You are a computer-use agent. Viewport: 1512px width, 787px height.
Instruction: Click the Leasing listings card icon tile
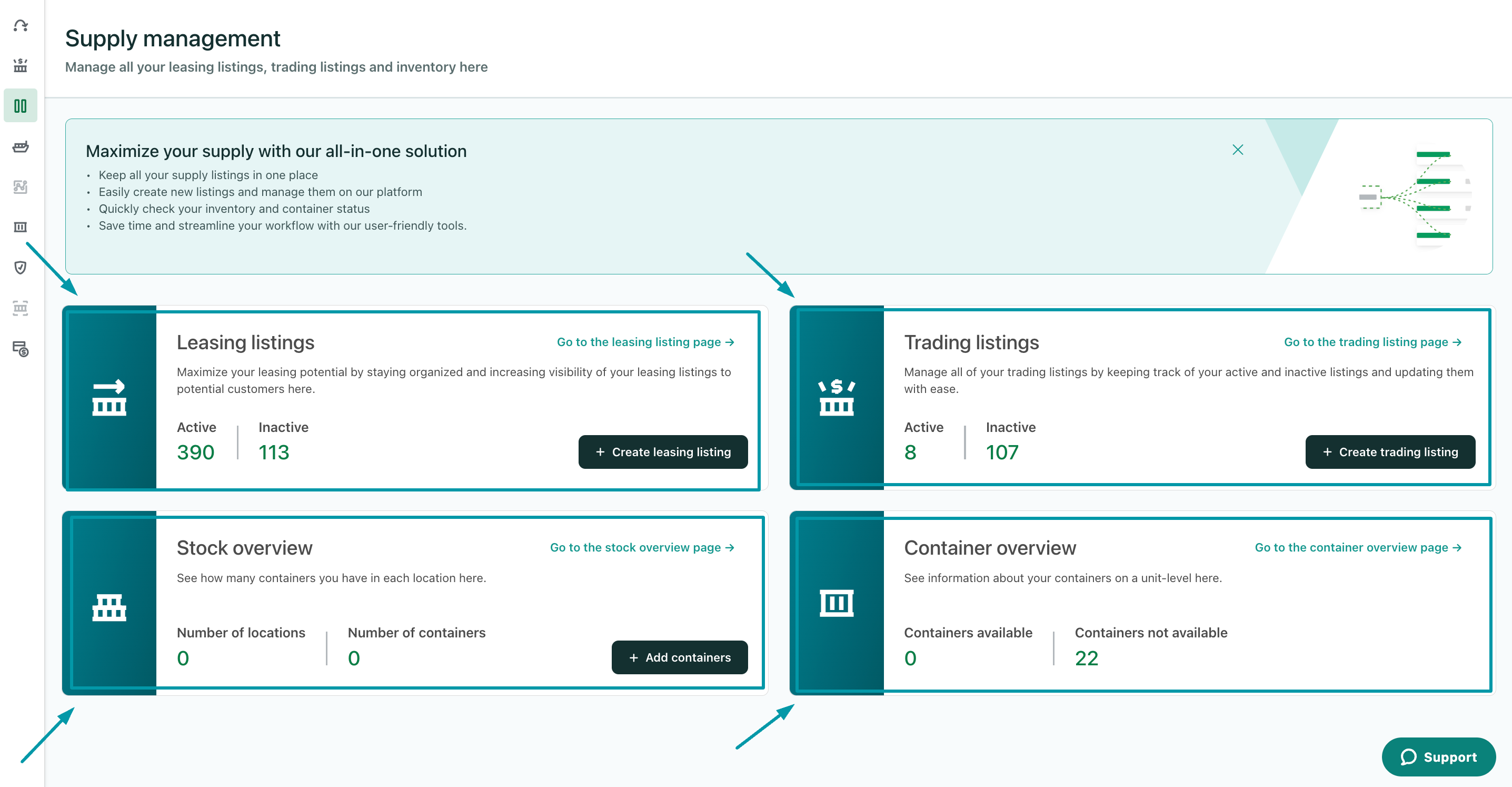(110, 398)
